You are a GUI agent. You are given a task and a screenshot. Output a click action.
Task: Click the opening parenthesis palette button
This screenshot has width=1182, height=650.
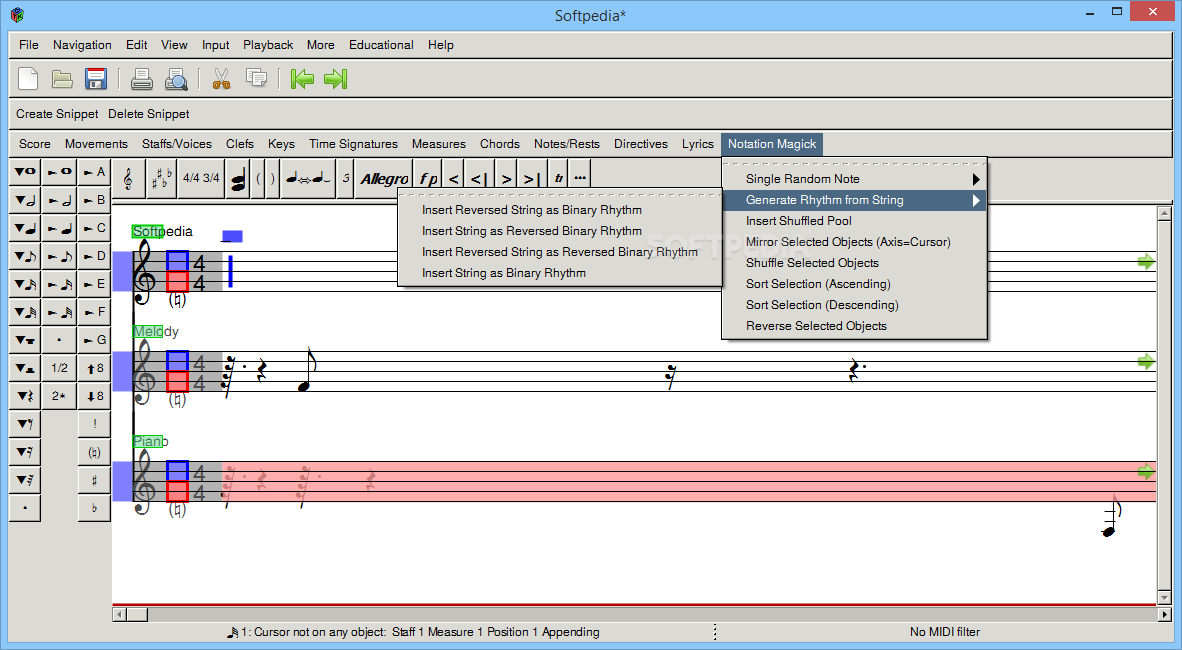[x=259, y=179]
